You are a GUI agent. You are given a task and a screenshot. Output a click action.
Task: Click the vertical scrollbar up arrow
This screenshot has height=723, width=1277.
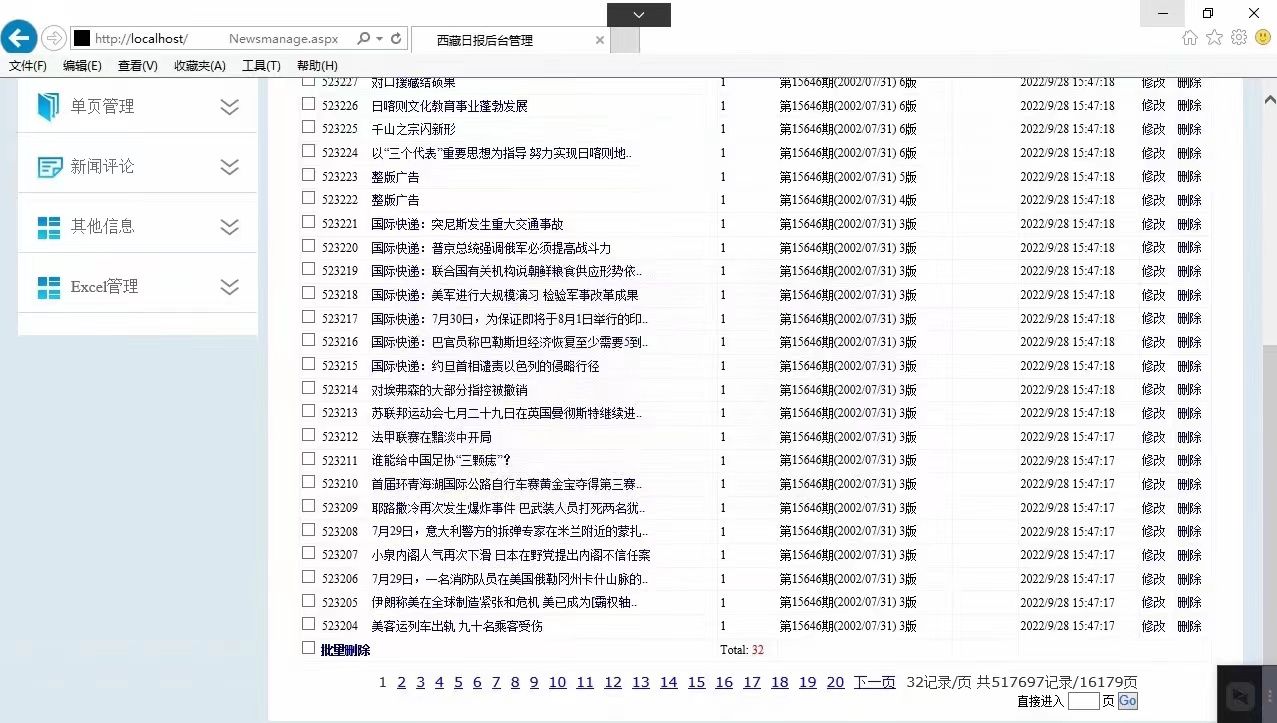coord(1269,100)
